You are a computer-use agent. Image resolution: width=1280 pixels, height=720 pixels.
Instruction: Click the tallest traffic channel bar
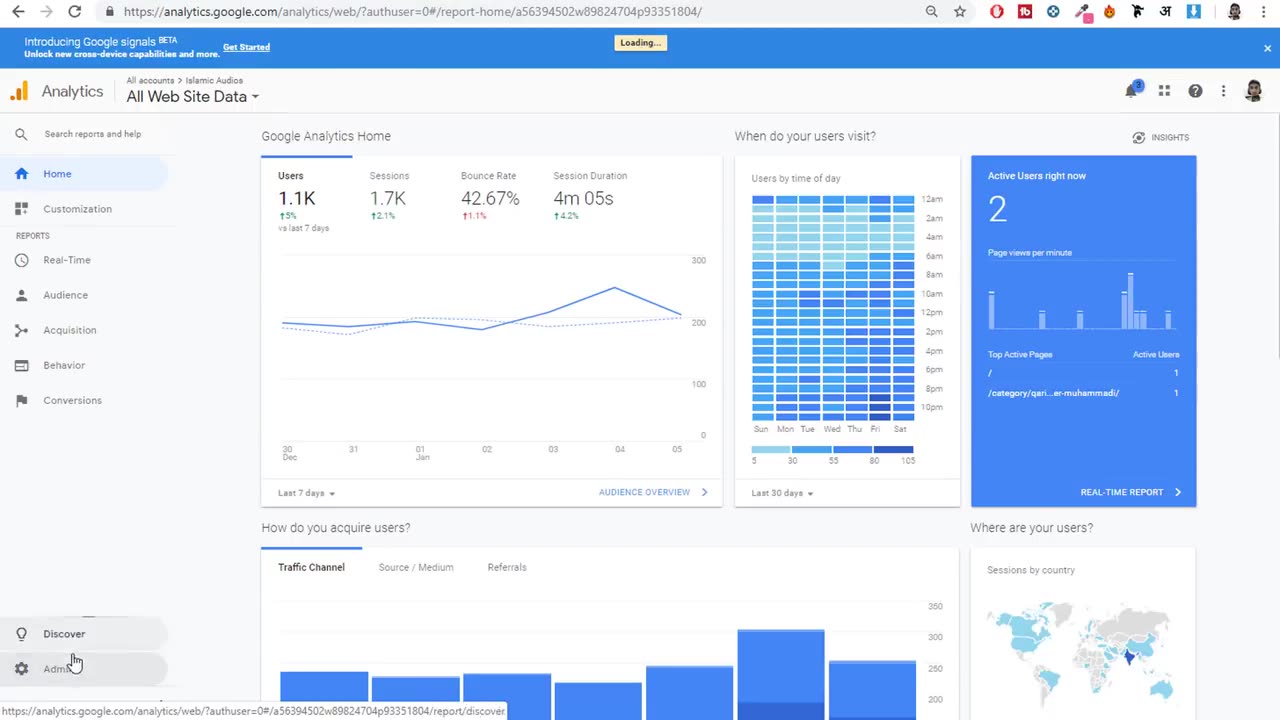click(781, 674)
